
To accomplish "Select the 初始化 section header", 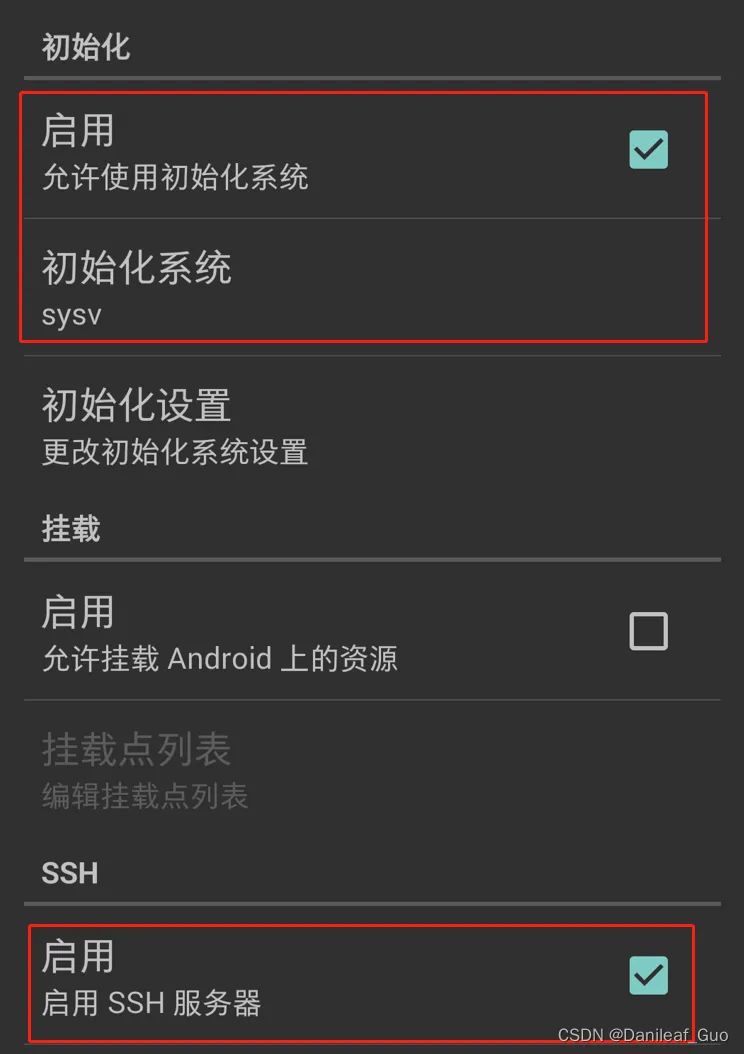I will (x=85, y=47).
